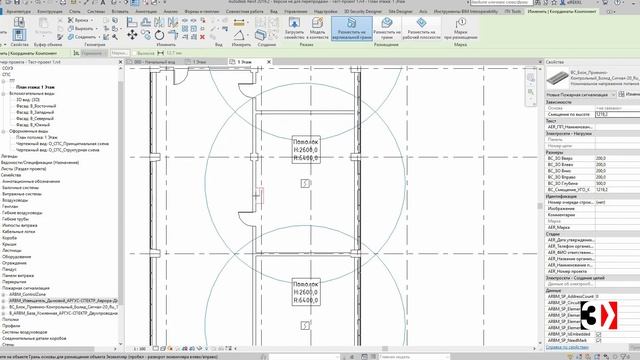
Task: Collapse the Оформленные виды tree node
Action: point(3,131)
